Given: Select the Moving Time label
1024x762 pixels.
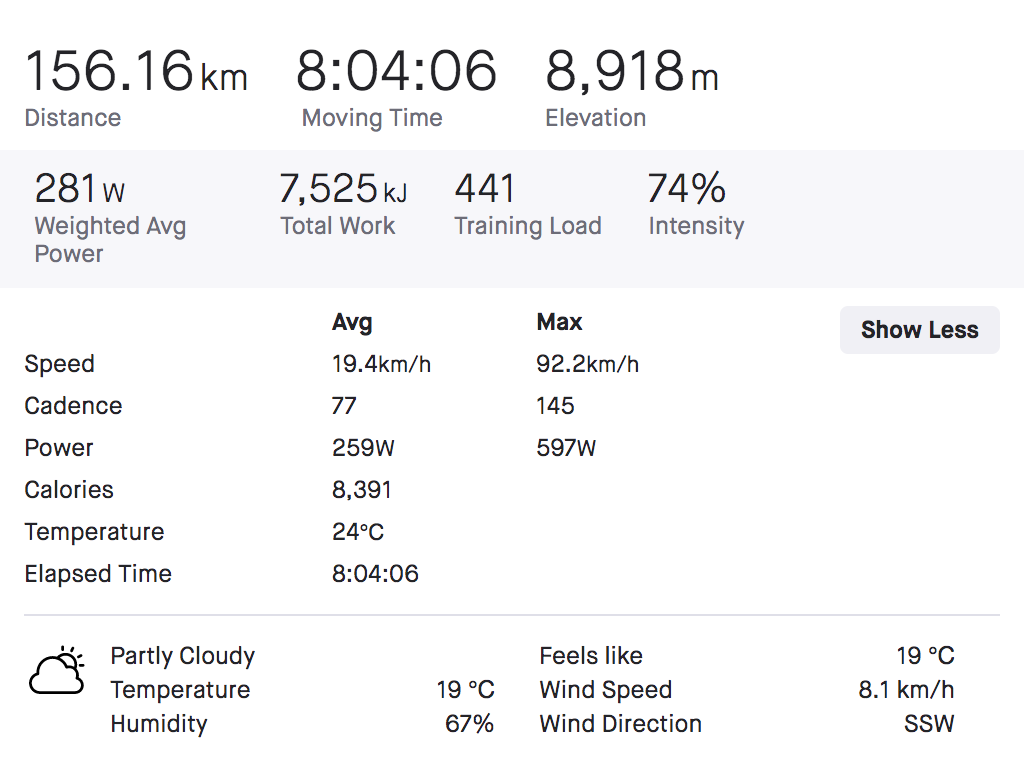Looking at the screenshot, I should coord(372,118).
